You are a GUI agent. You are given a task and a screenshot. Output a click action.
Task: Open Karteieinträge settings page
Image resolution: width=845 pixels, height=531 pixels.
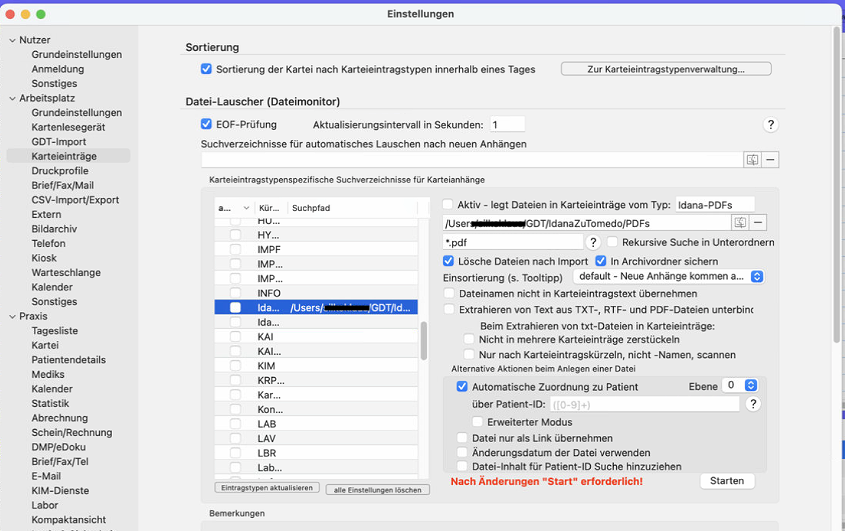64,156
